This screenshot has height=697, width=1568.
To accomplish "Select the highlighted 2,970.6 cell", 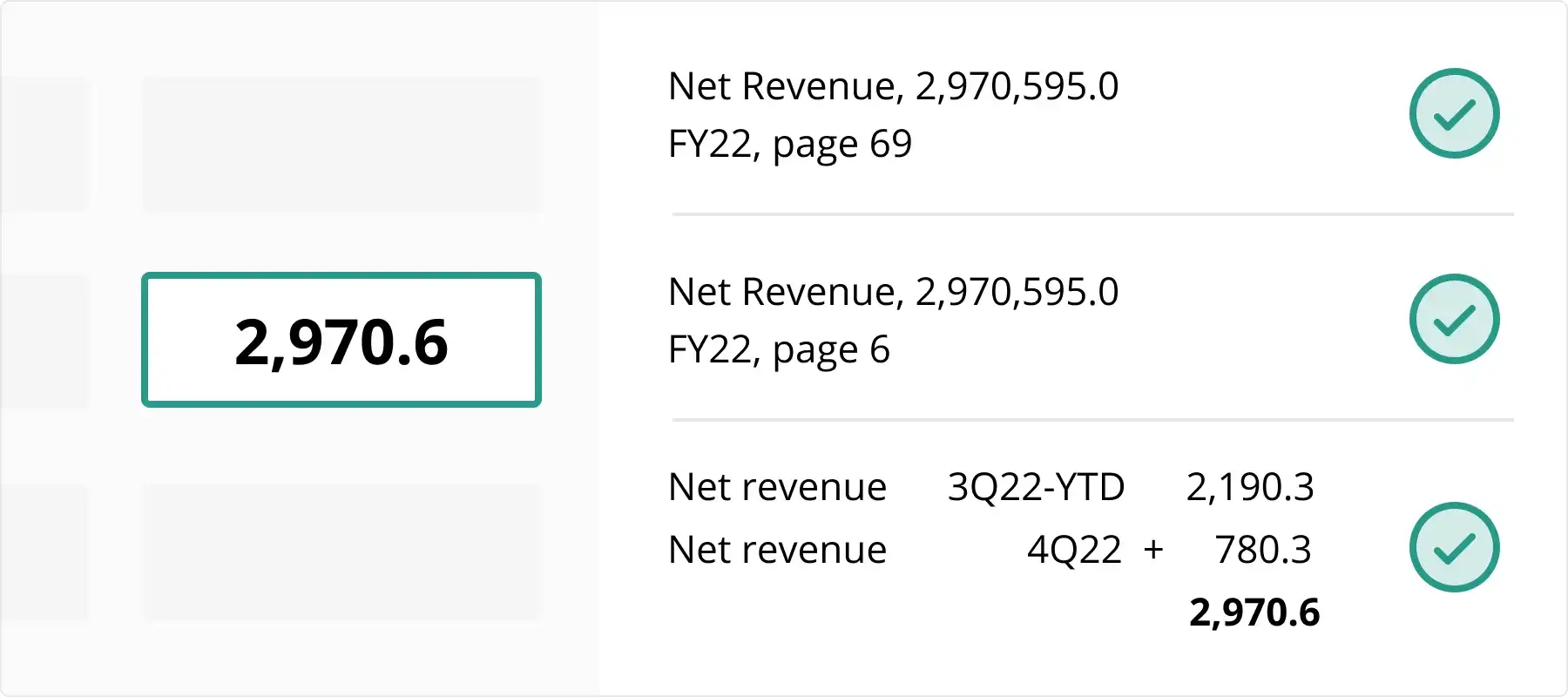I will pyautogui.click(x=341, y=340).
